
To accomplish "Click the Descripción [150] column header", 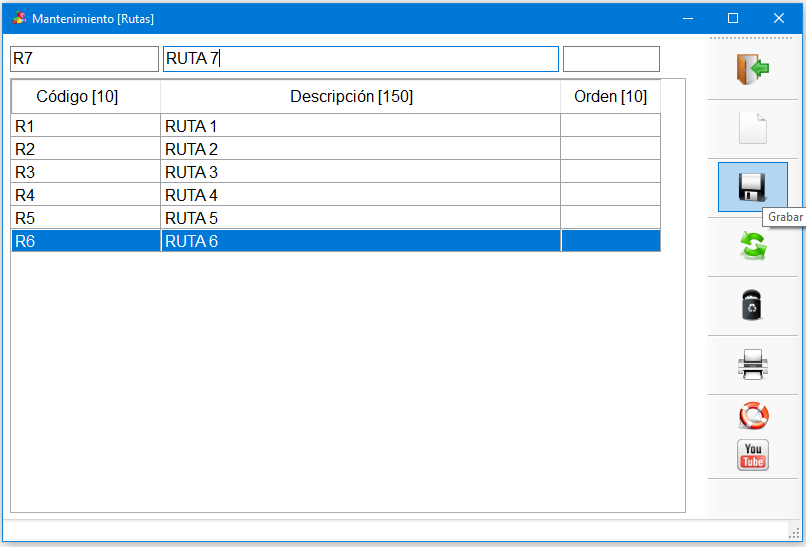I will point(360,97).
